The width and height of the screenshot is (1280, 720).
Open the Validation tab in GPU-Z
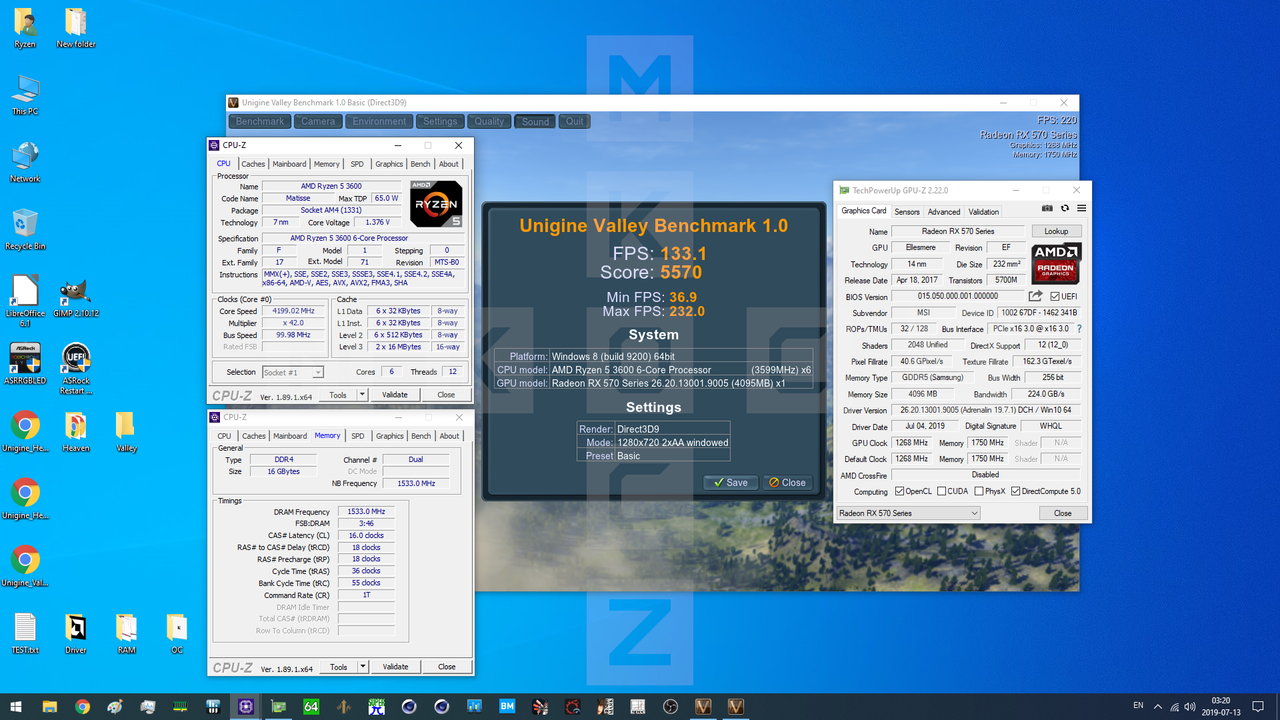984,212
